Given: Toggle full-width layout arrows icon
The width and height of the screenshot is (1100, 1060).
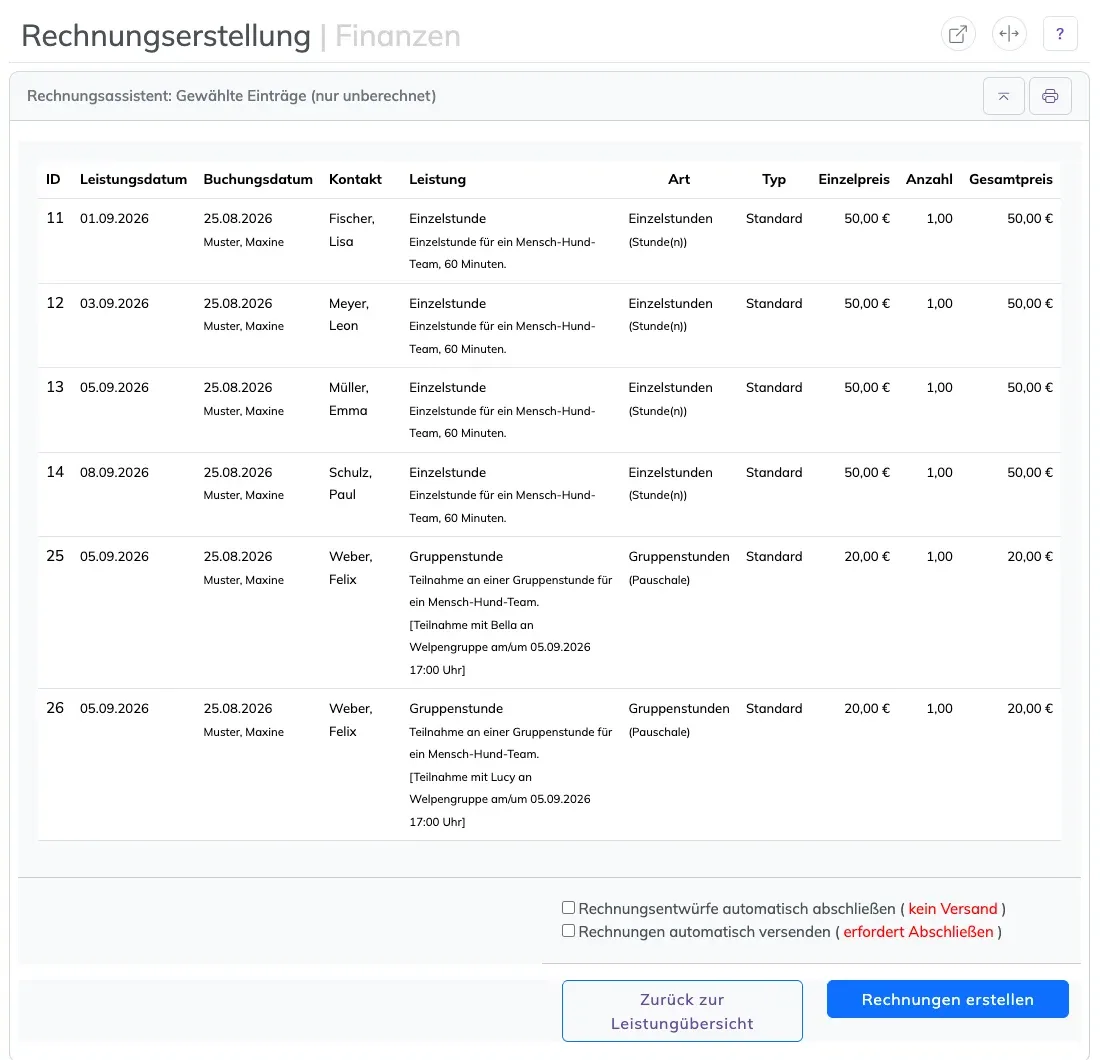Looking at the screenshot, I should [x=1009, y=34].
